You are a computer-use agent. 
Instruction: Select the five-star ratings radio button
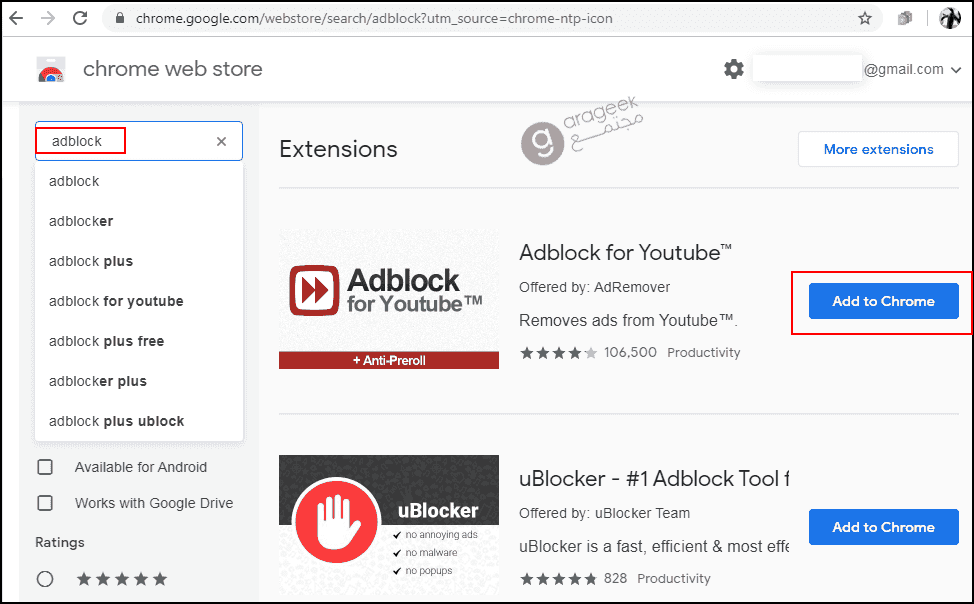pyautogui.click(x=45, y=579)
